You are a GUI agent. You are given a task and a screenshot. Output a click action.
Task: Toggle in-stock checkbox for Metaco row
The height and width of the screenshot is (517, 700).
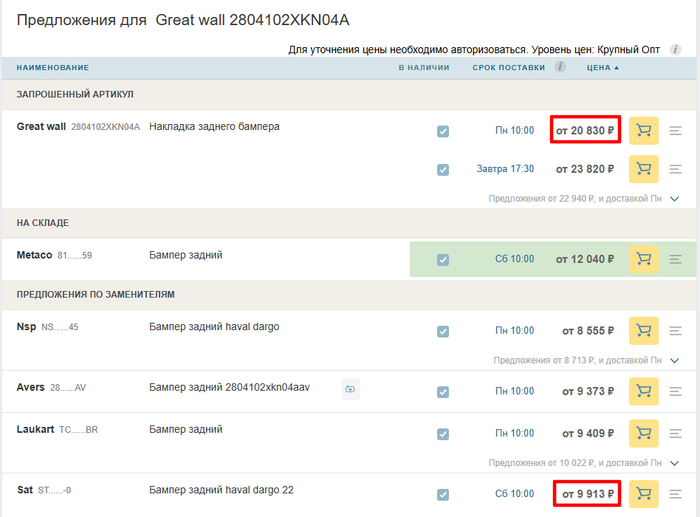point(443,260)
